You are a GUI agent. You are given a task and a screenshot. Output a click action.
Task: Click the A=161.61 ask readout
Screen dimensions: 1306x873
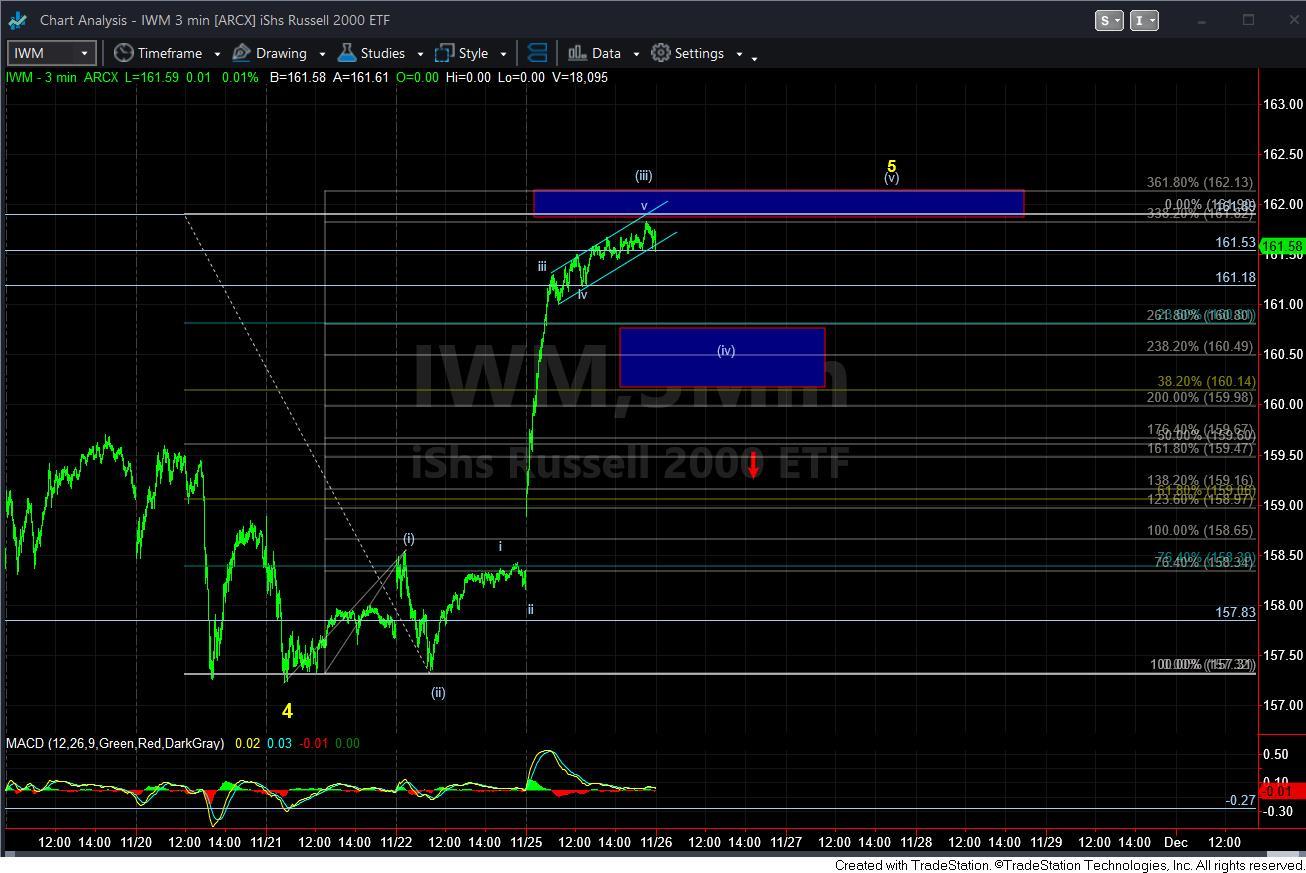pyautogui.click(x=360, y=77)
